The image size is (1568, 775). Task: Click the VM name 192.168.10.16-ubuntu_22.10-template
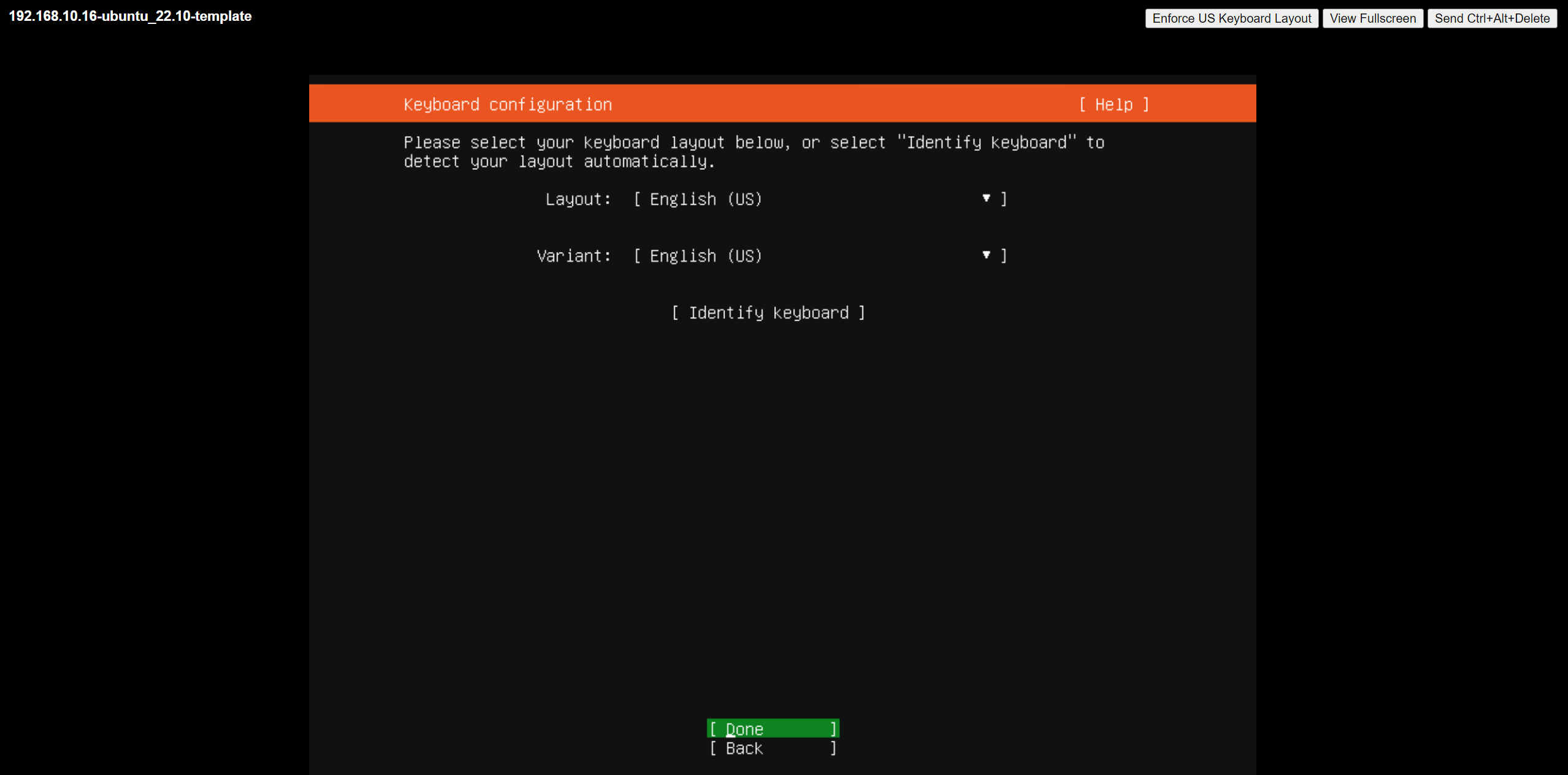coord(130,17)
